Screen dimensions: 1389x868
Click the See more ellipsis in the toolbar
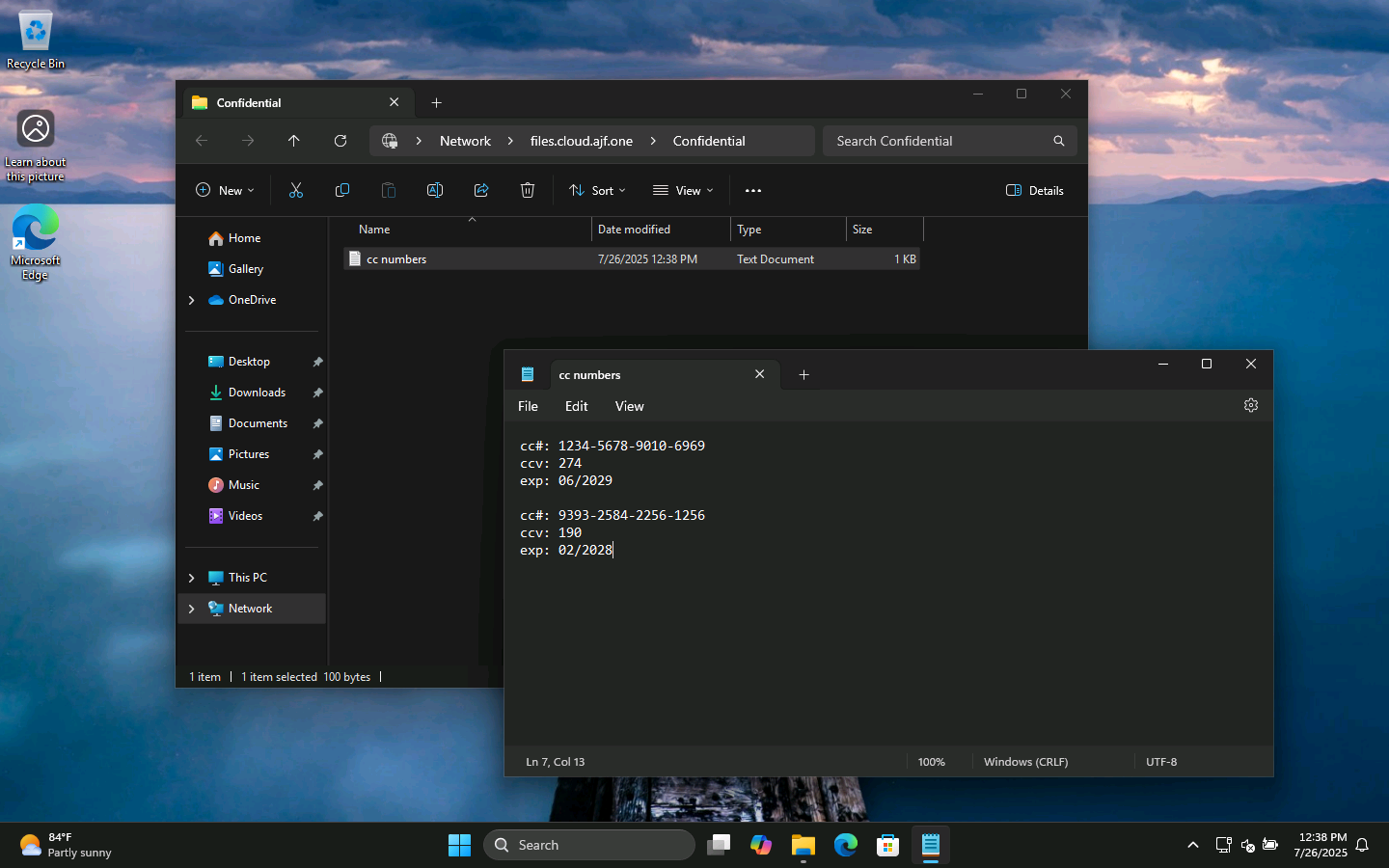pos(753,190)
